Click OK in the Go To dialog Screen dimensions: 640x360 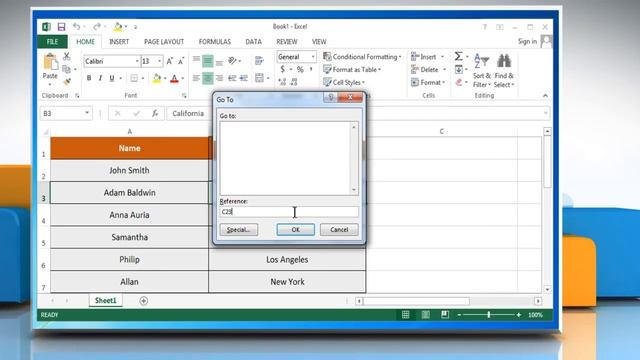point(296,230)
